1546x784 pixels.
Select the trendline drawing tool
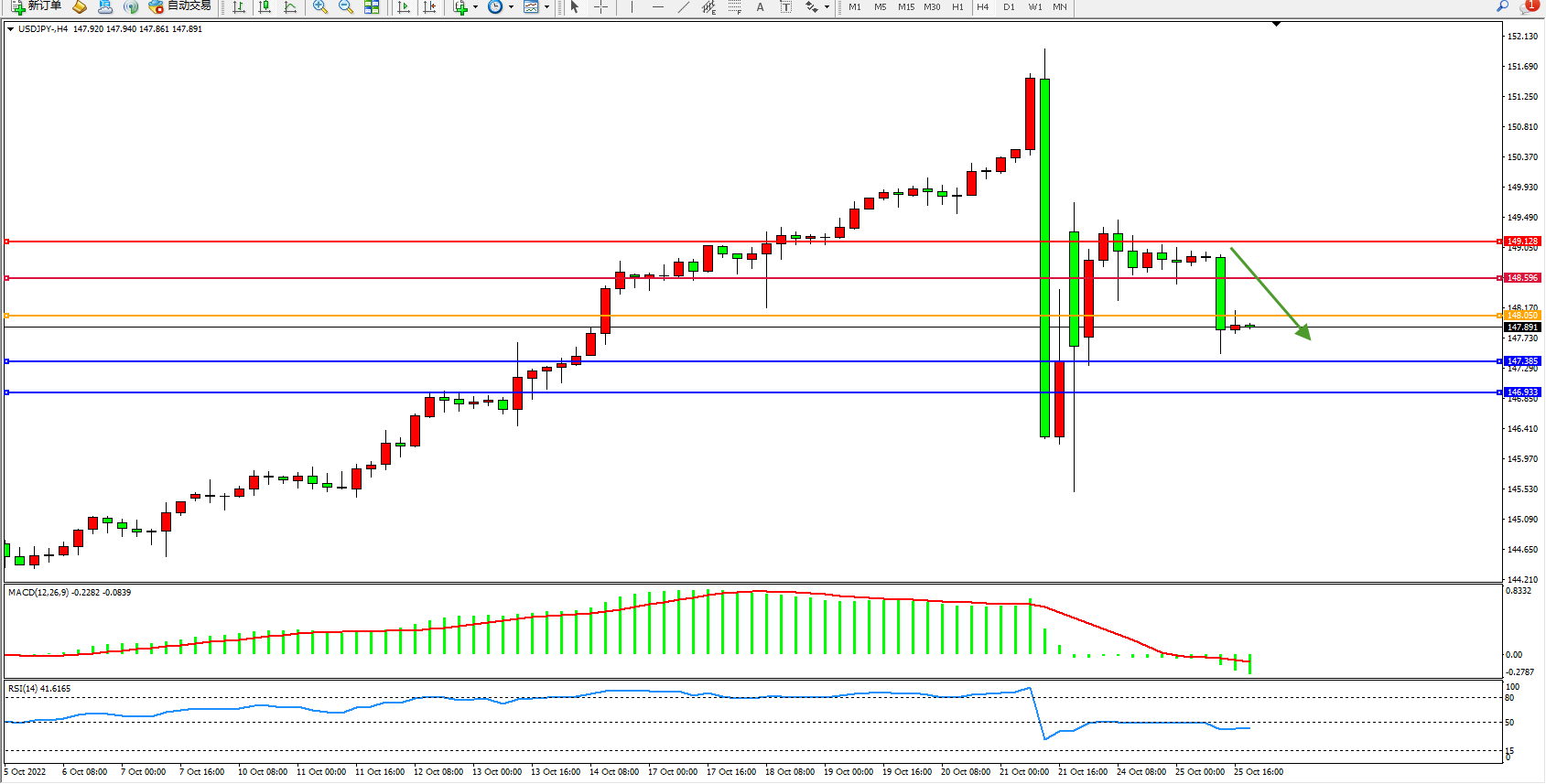684,6
